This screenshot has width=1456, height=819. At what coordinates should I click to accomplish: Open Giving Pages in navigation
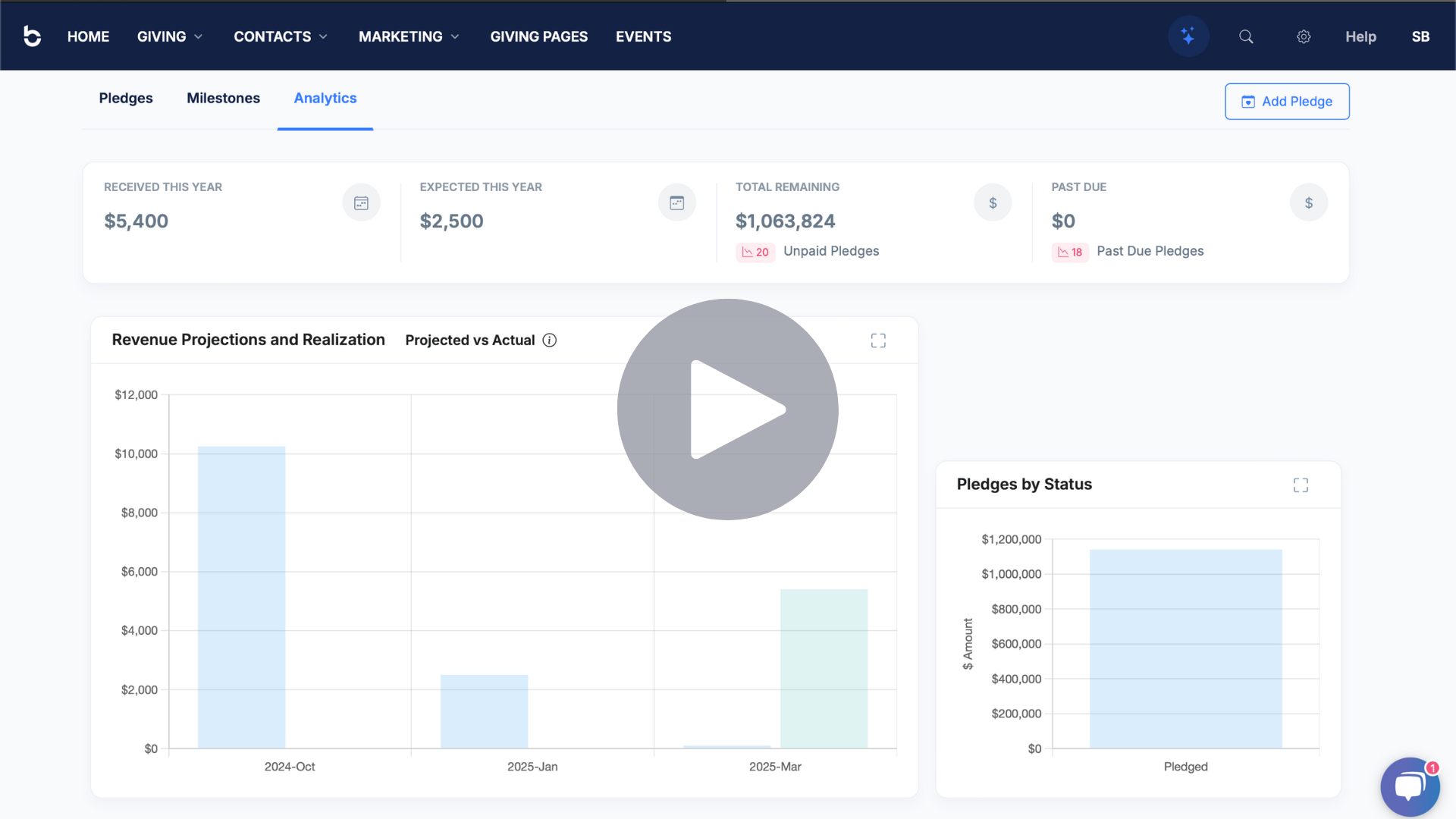tap(538, 36)
